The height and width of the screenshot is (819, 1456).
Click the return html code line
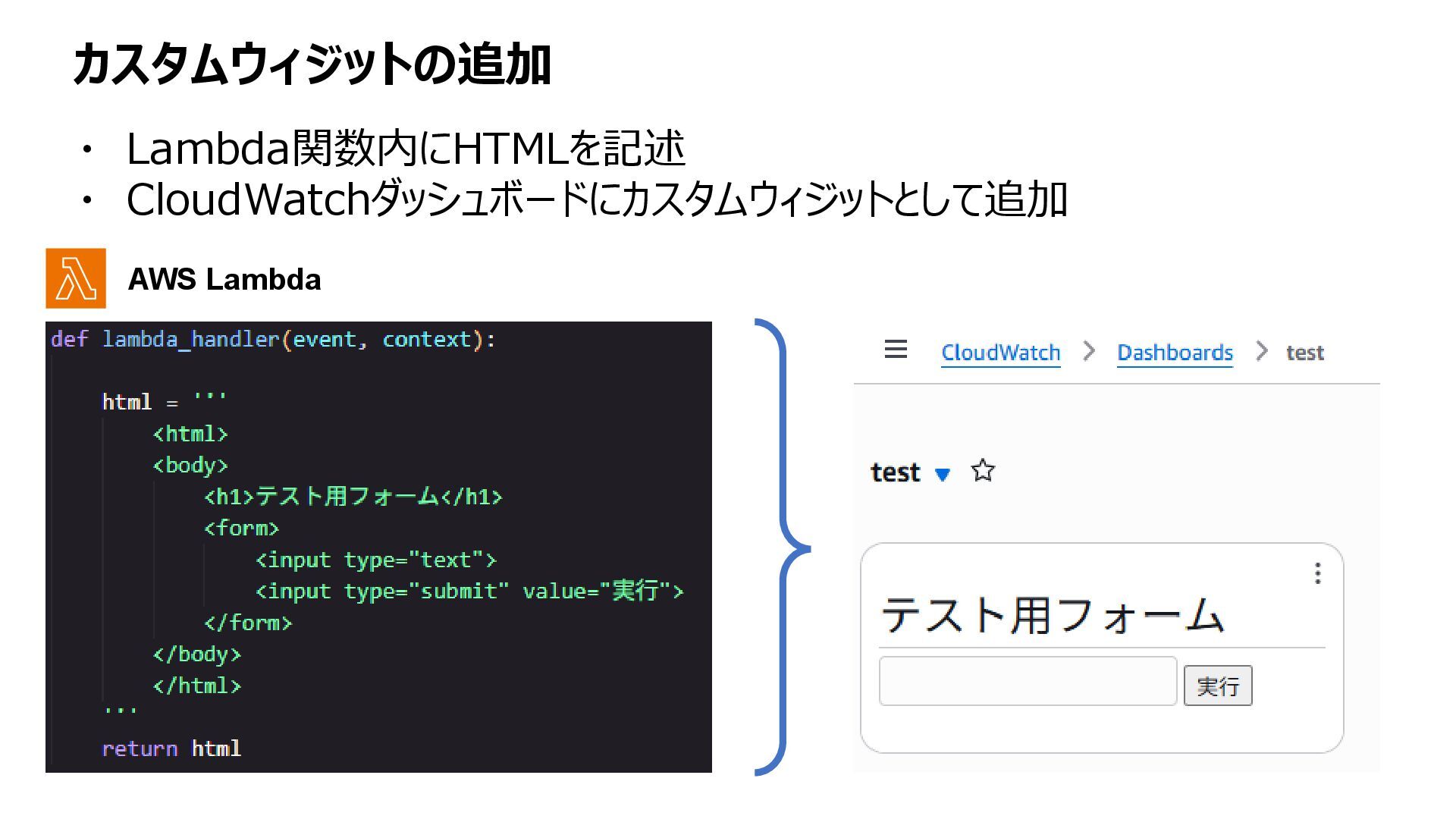click(171, 748)
